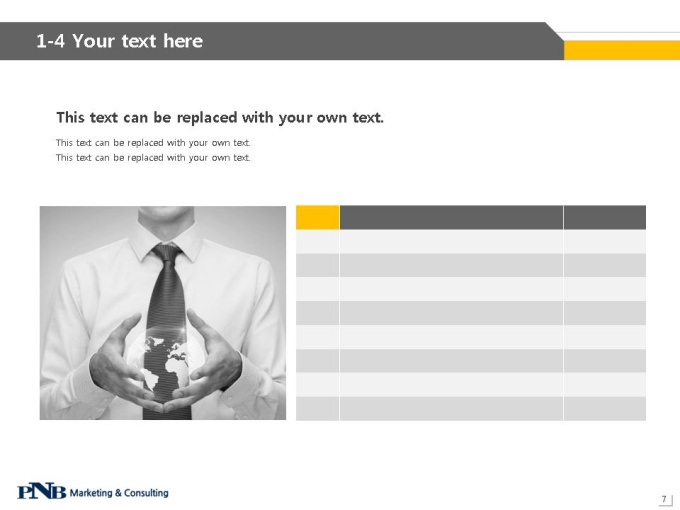Select the narrow rightmost table header cell
The height and width of the screenshot is (510, 680).
[x=605, y=217]
